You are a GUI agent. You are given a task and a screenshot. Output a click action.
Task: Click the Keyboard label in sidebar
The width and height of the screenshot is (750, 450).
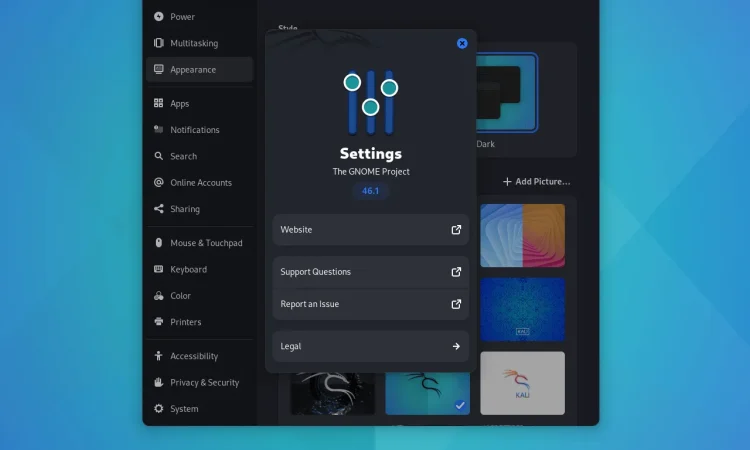tap(188, 270)
